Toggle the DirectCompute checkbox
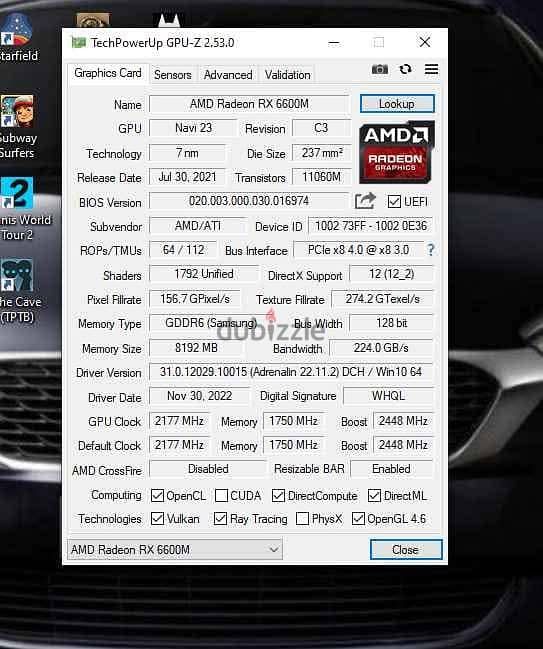543x649 pixels. [x=278, y=495]
